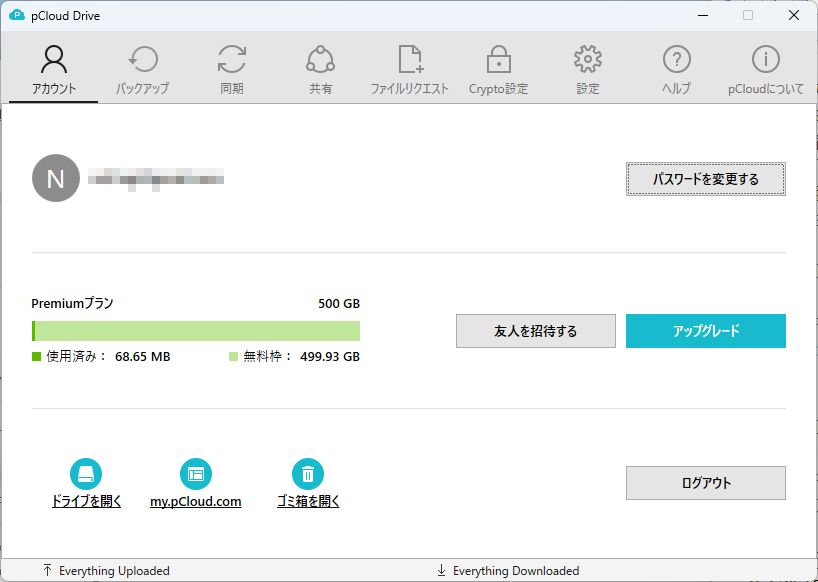Open the アカウント tab
The width and height of the screenshot is (818, 582).
pos(54,69)
